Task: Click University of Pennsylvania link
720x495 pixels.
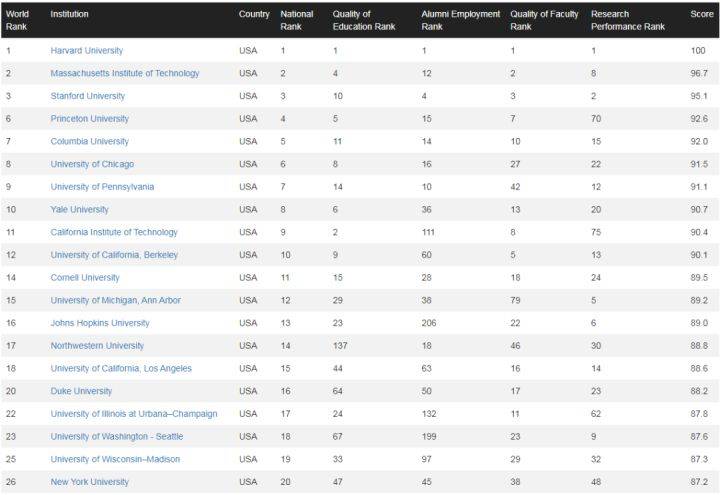Action: coord(102,187)
